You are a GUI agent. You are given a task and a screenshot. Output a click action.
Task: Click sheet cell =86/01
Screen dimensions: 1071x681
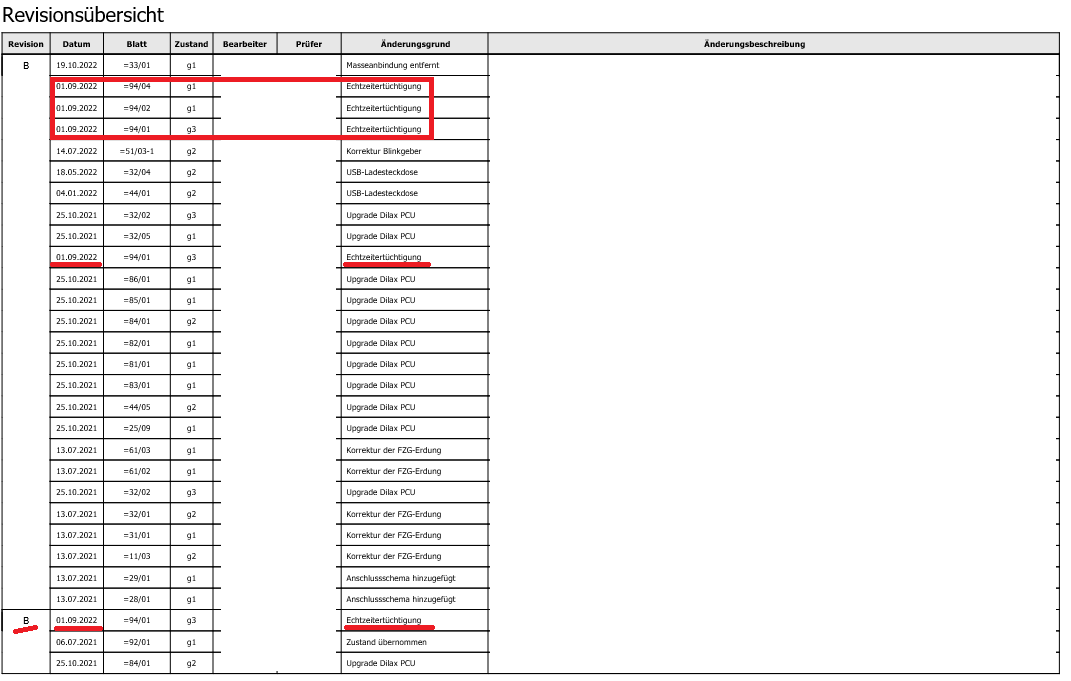coord(137,279)
